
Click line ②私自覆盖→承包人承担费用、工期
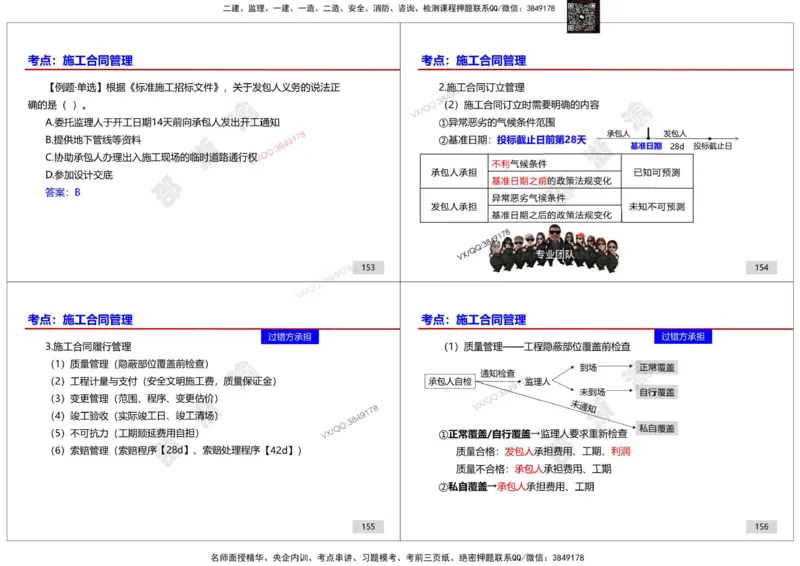click(x=516, y=487)
